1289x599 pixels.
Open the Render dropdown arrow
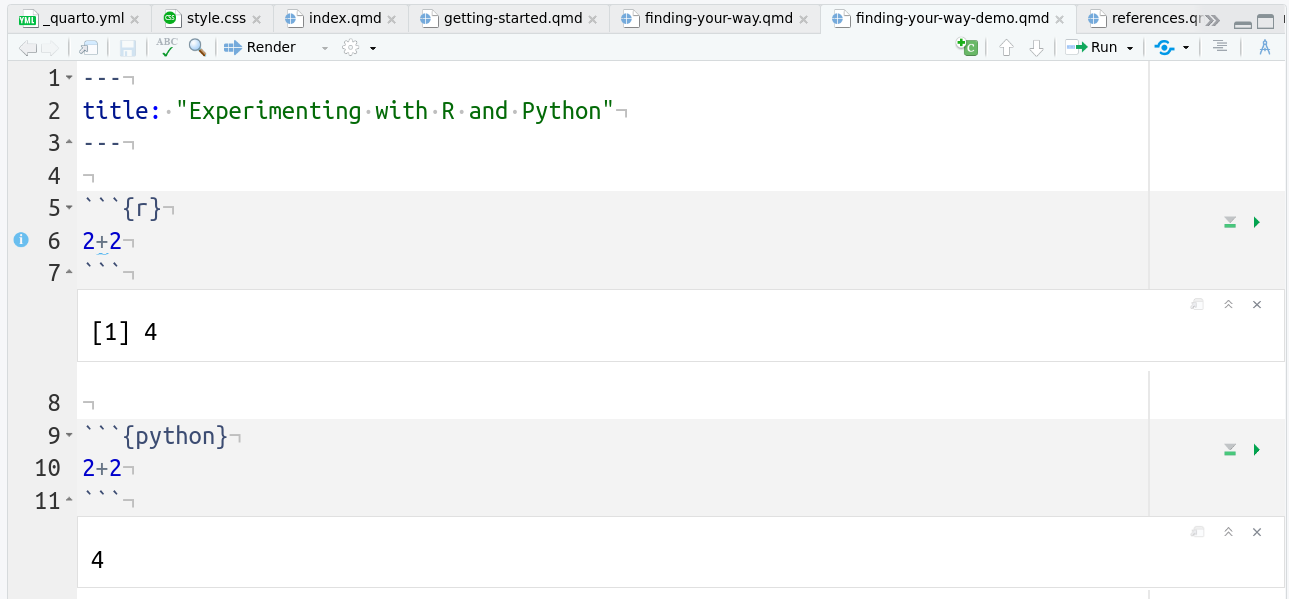(324, 48)
